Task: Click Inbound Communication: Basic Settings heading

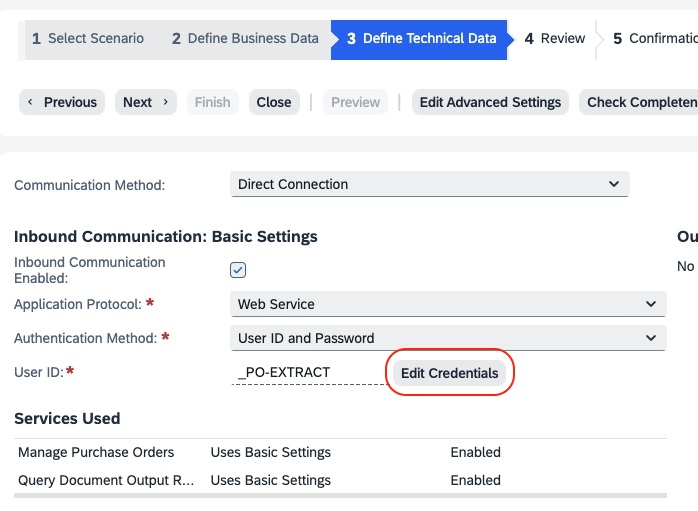Action: pyautogui.click(x=166, y=236)
